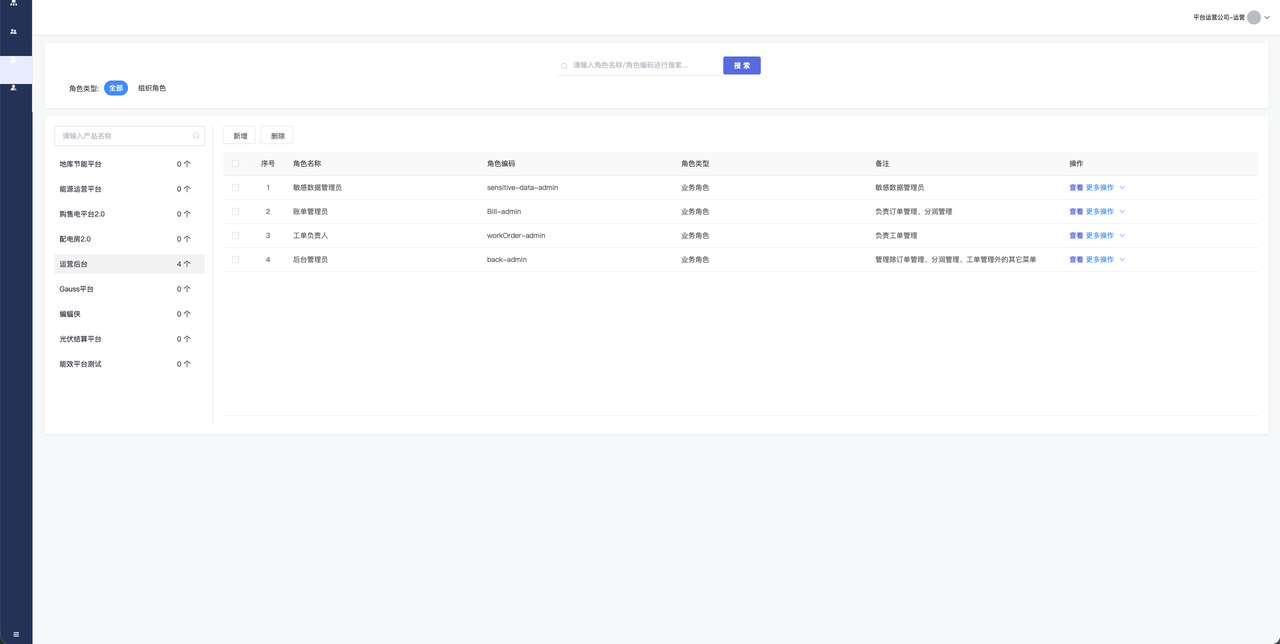Click the two-person group icon in sidebar
1280x644 pixels.
[x=13, y=32]
